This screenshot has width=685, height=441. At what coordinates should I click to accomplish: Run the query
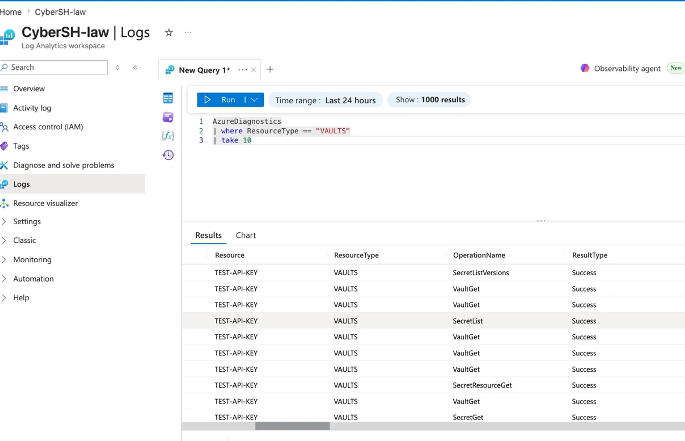click(x=221, y=100)
